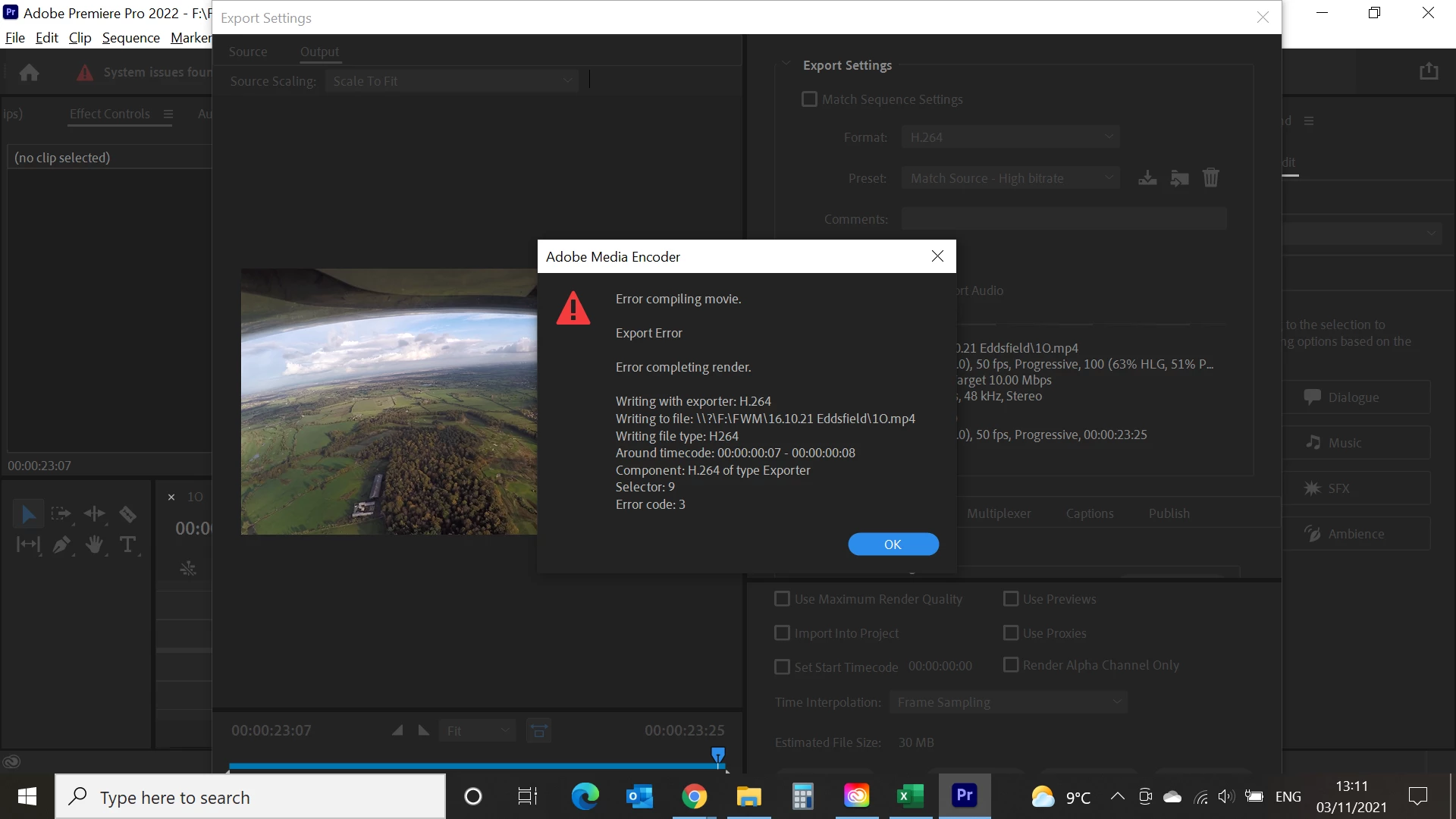Select the Hand tool

coord(94,544)
